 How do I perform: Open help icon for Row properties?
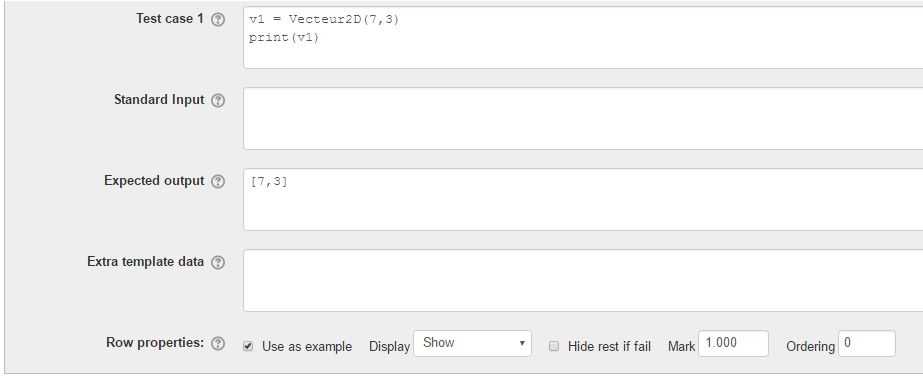pyautogui.click(x=218, y=343)
